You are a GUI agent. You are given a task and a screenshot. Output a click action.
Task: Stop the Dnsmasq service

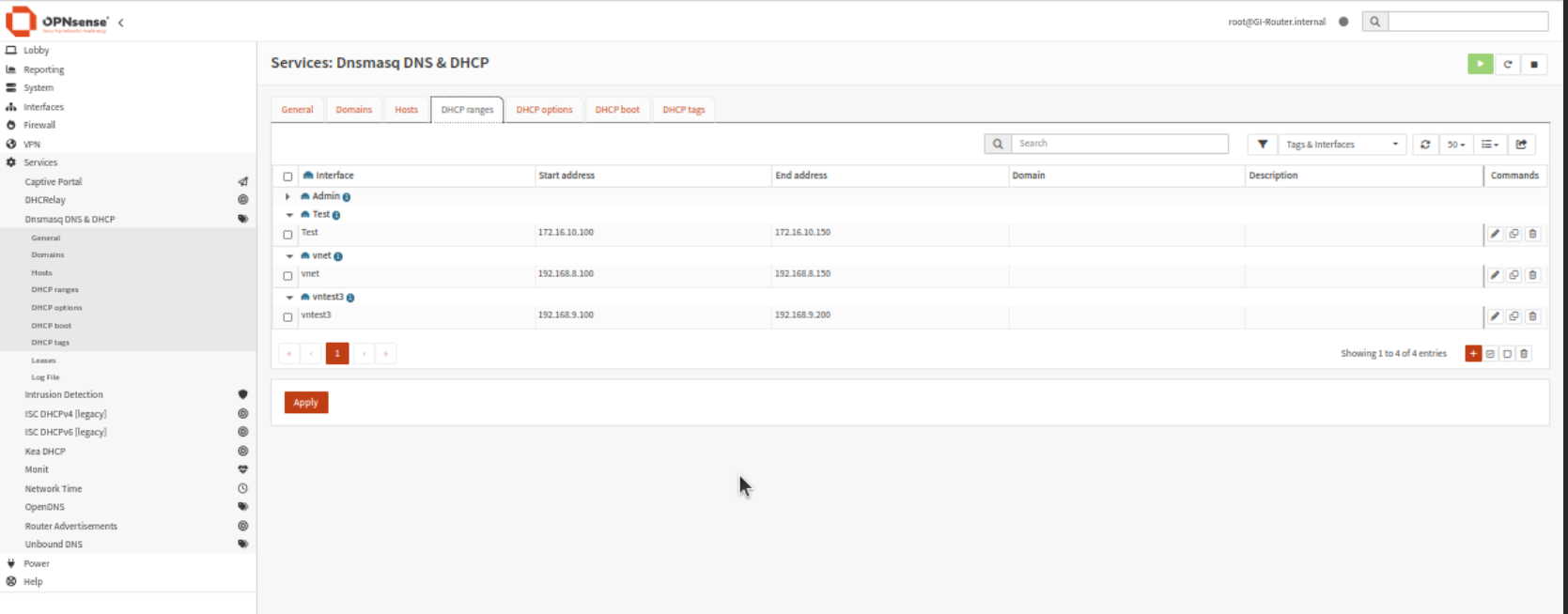pyautogui.click(x=1534, y=65)
